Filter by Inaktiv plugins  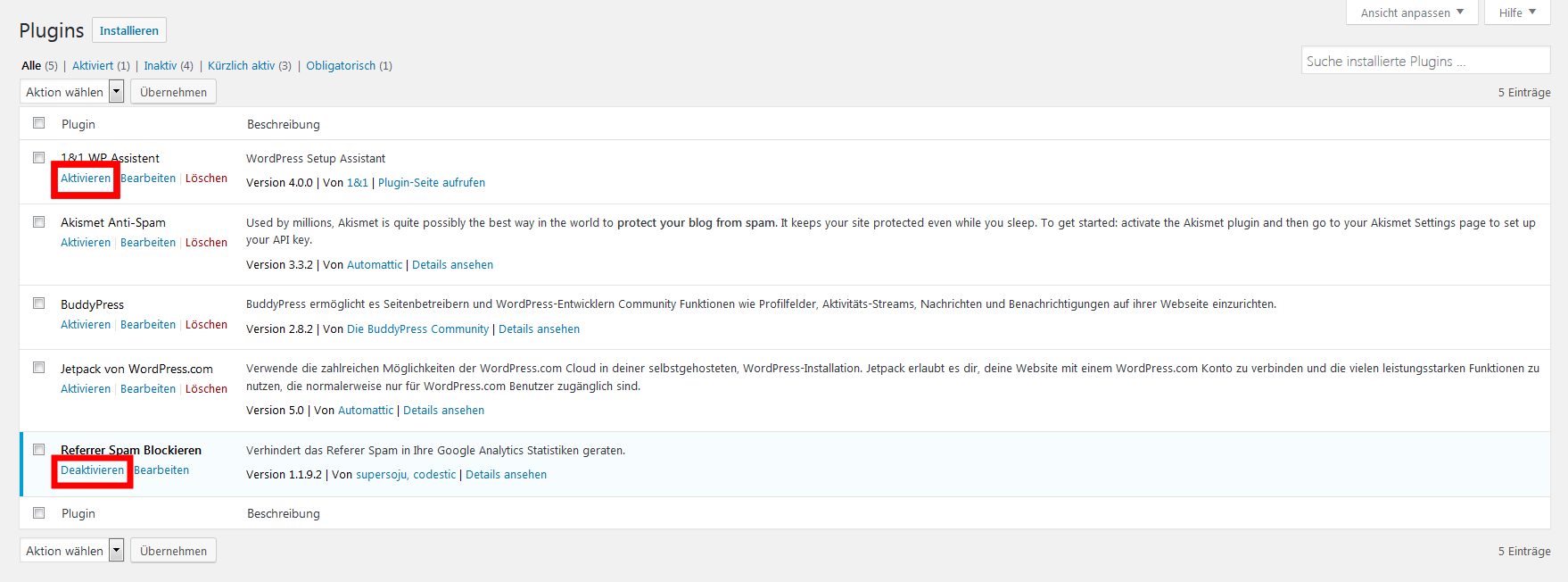coord(161,65)
